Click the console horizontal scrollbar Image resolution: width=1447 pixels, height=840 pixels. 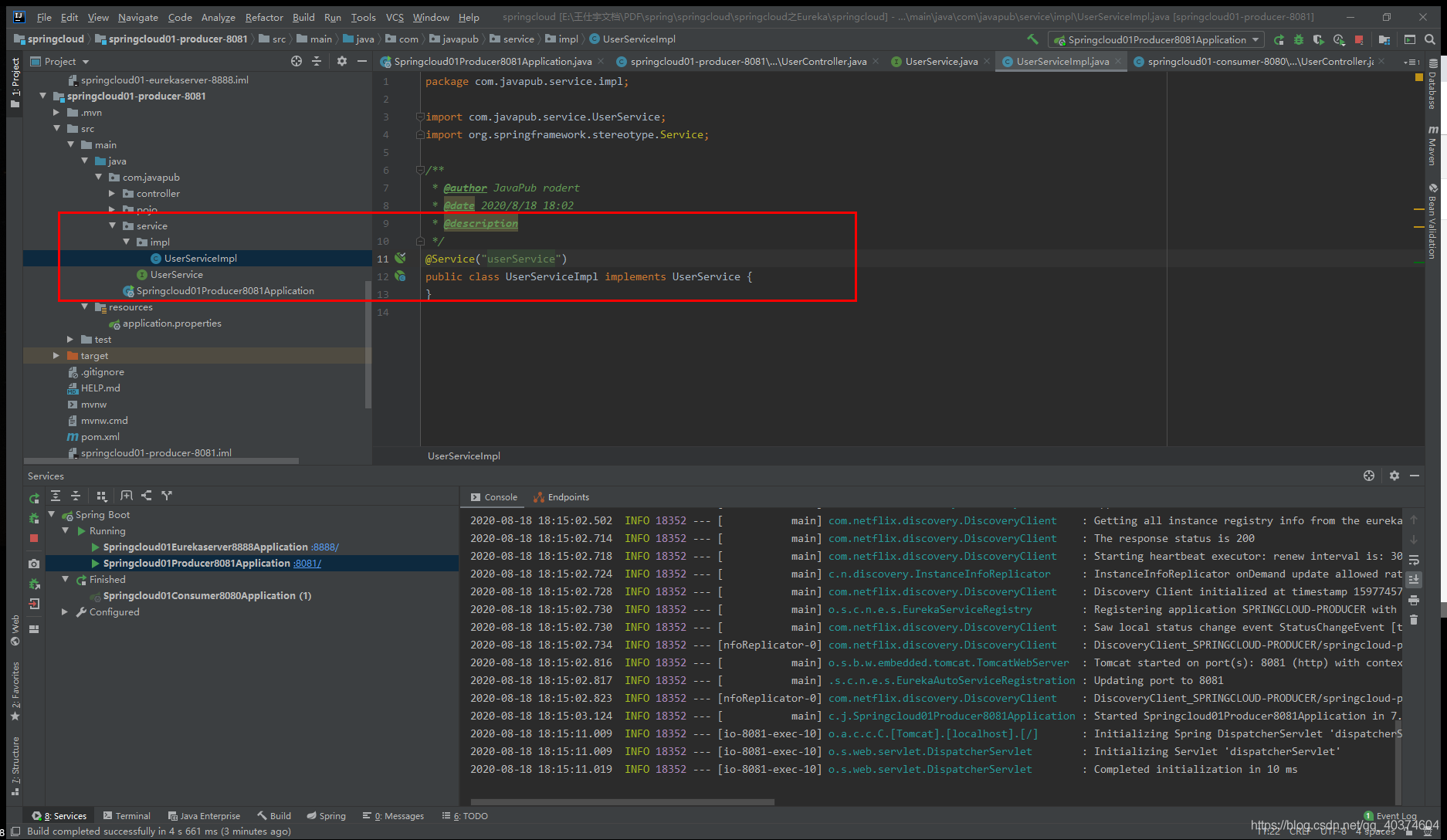pyautogui.click(x=622, y=801)
